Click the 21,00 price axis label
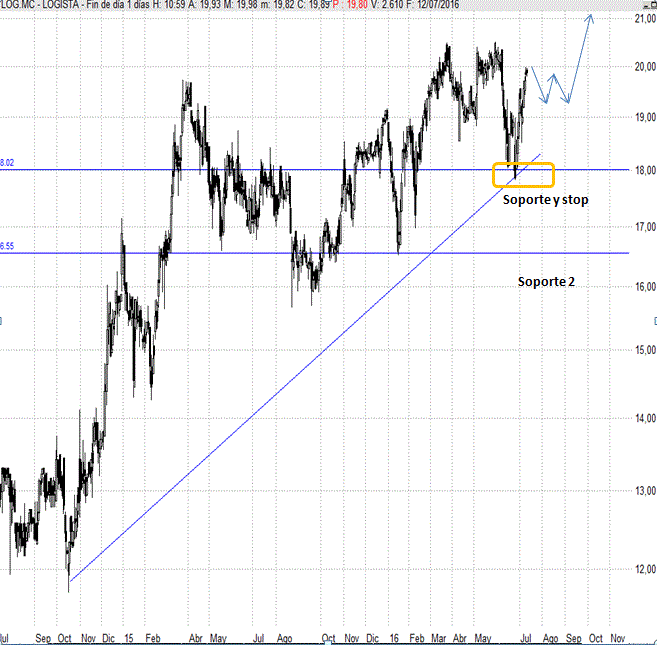This screenshot has width=657, height=645. [645, 18]
